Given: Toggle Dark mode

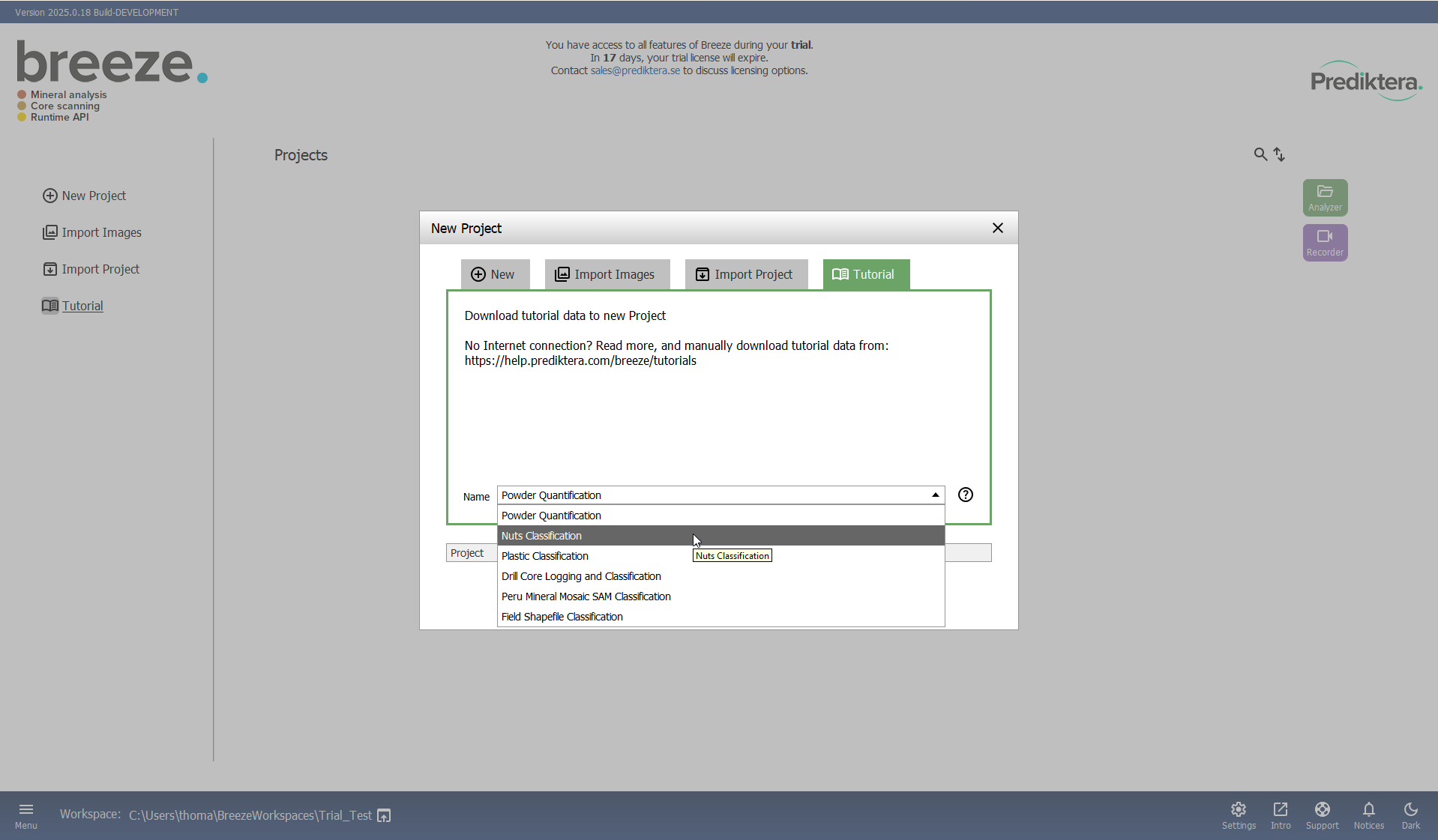Looking at the screenshot, I should (1410, 815).
